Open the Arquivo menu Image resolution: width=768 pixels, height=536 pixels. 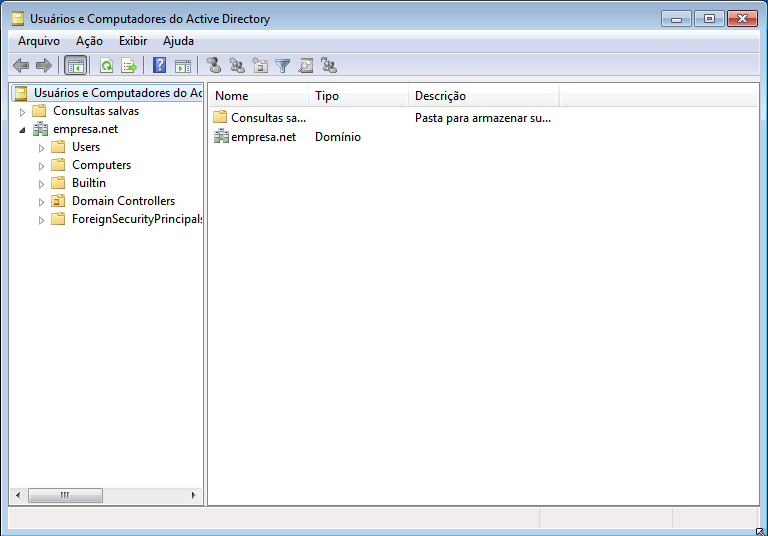(x=39, y=41)
